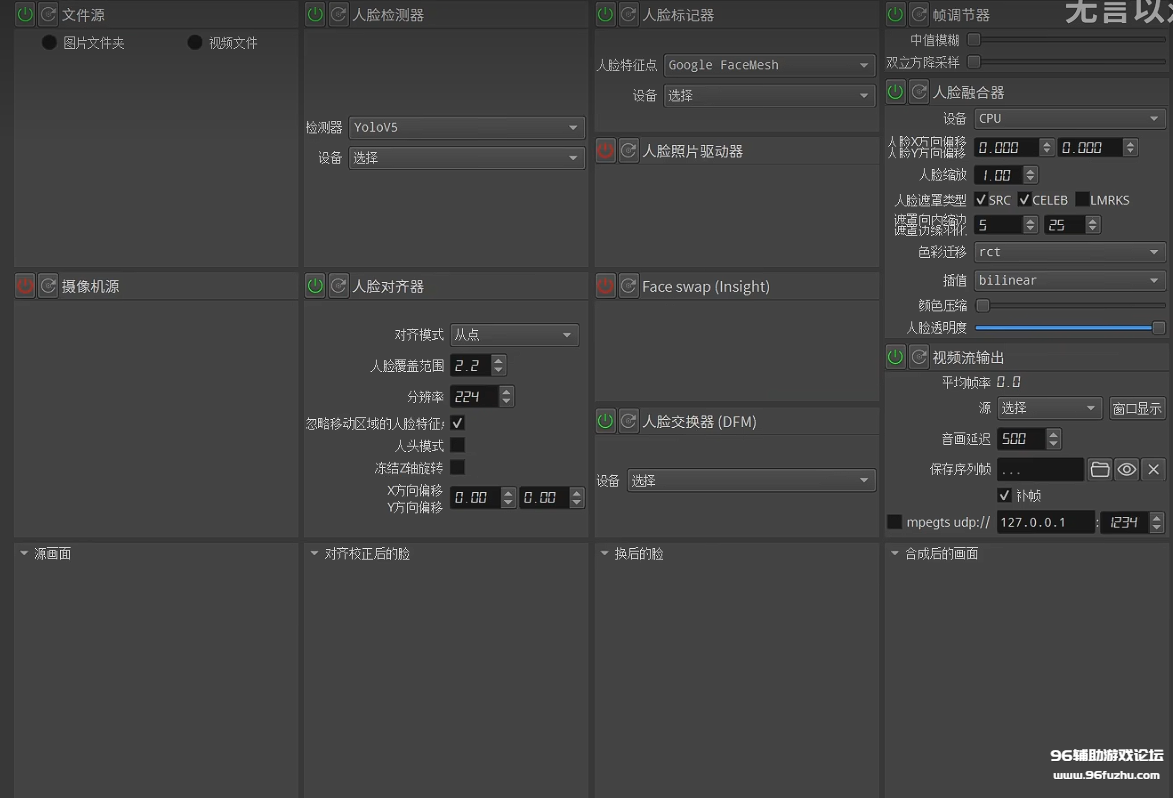
Task: Open folder browse icon for 保存序列帧
Action: [1100, 469]
